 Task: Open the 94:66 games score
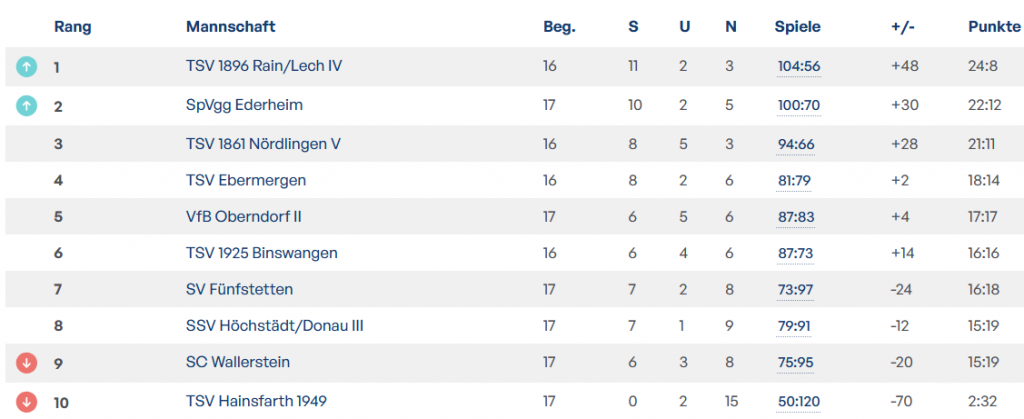click(796, 144)
